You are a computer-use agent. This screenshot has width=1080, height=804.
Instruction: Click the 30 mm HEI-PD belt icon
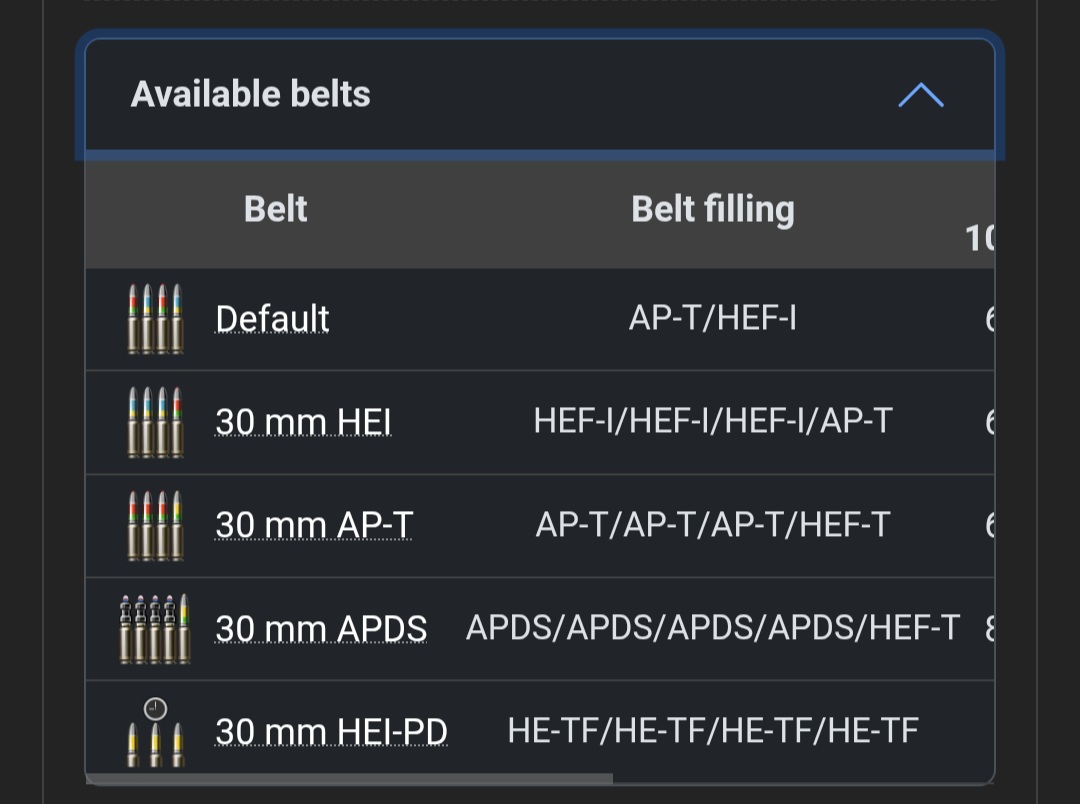coord(154,733)
